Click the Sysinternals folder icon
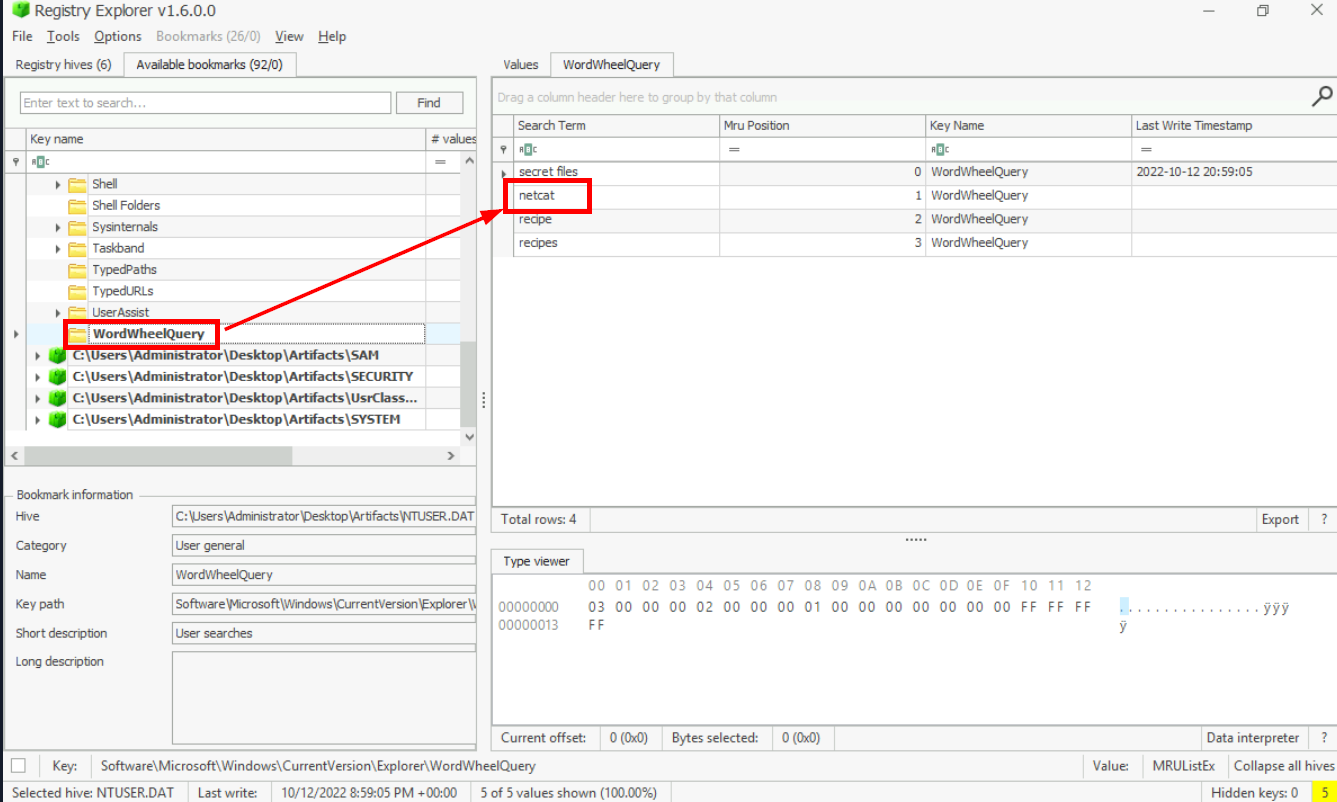Screen dimensions: 1337x802 77,227
